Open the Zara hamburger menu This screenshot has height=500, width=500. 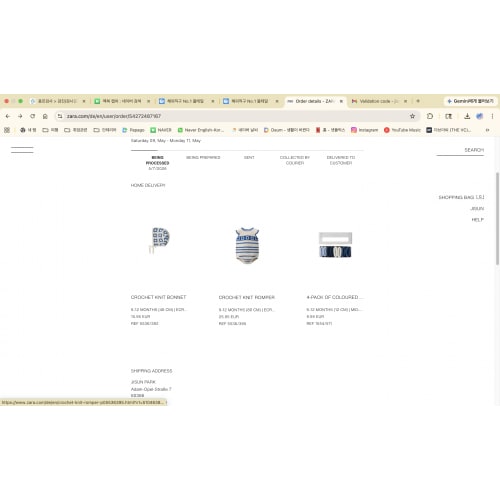click(22, 150)
